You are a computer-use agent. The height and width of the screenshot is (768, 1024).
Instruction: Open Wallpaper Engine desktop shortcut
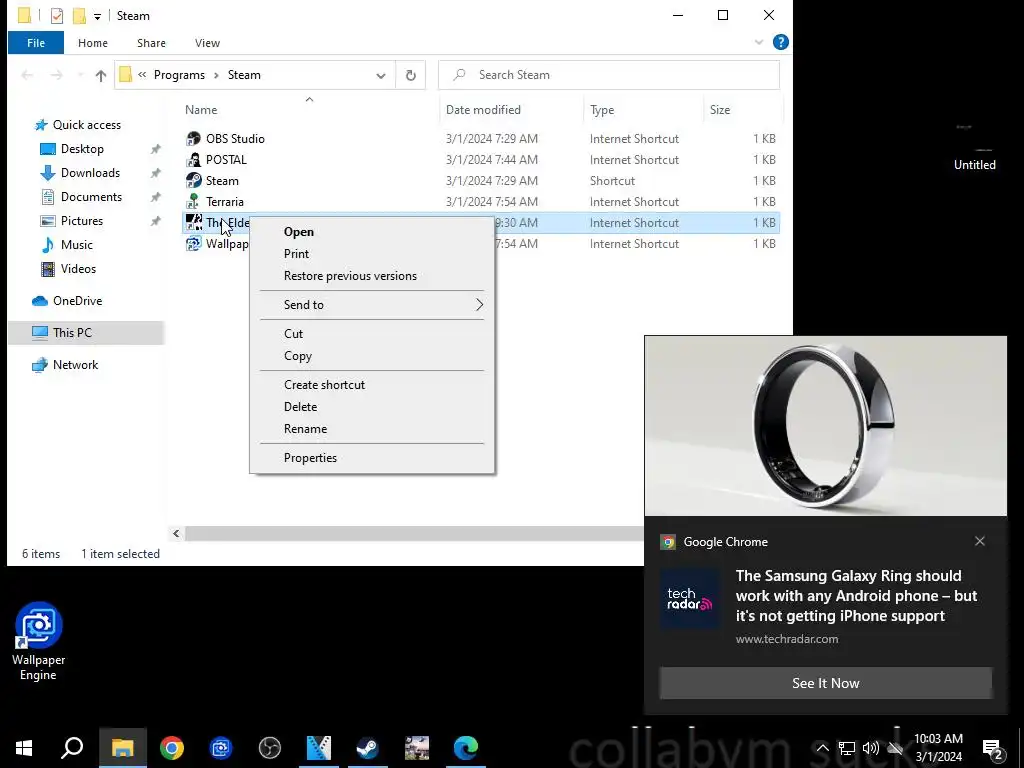tap(39, 641)
